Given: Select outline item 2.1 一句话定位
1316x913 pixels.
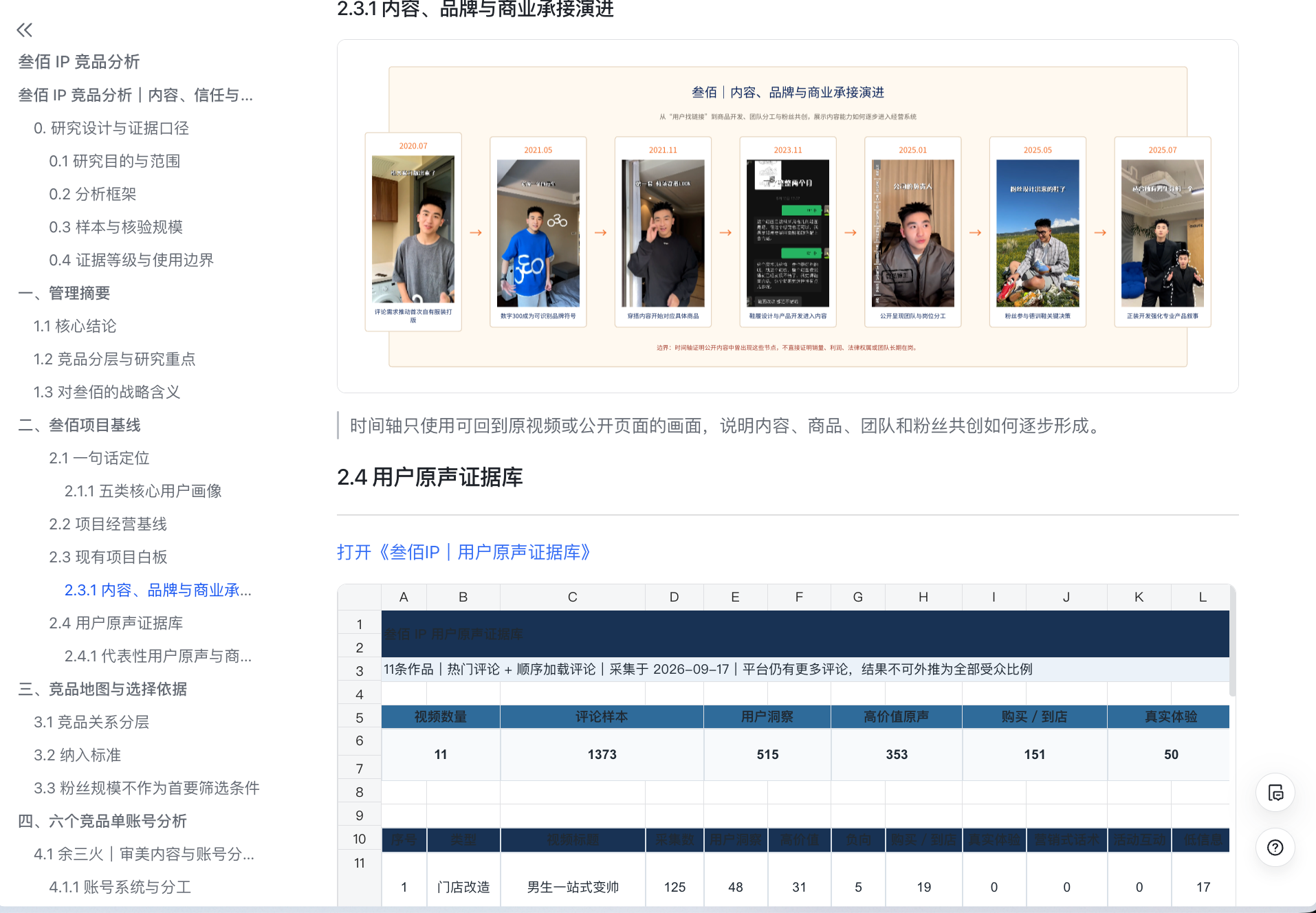Looking at the screenshot, I should (99, 458).
